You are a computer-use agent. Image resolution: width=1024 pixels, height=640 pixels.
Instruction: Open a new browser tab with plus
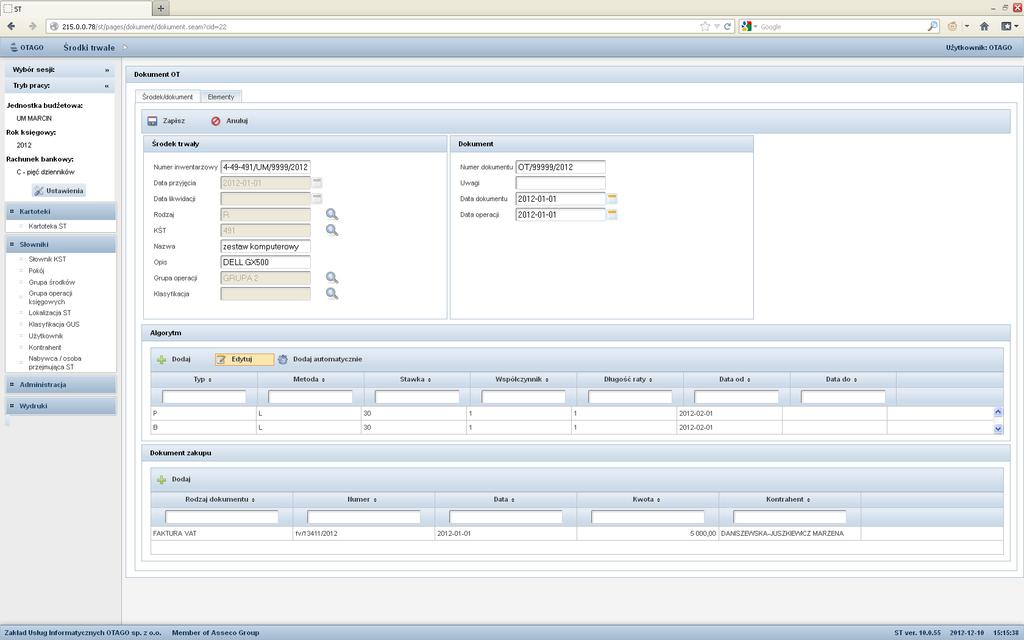tap(161, 8)
